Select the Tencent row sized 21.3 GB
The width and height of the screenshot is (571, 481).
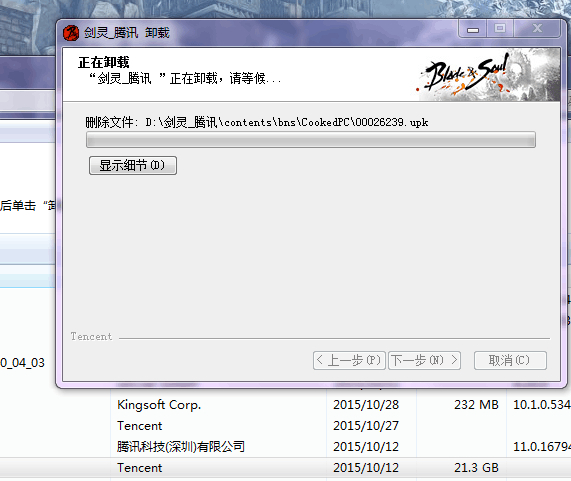286,468
